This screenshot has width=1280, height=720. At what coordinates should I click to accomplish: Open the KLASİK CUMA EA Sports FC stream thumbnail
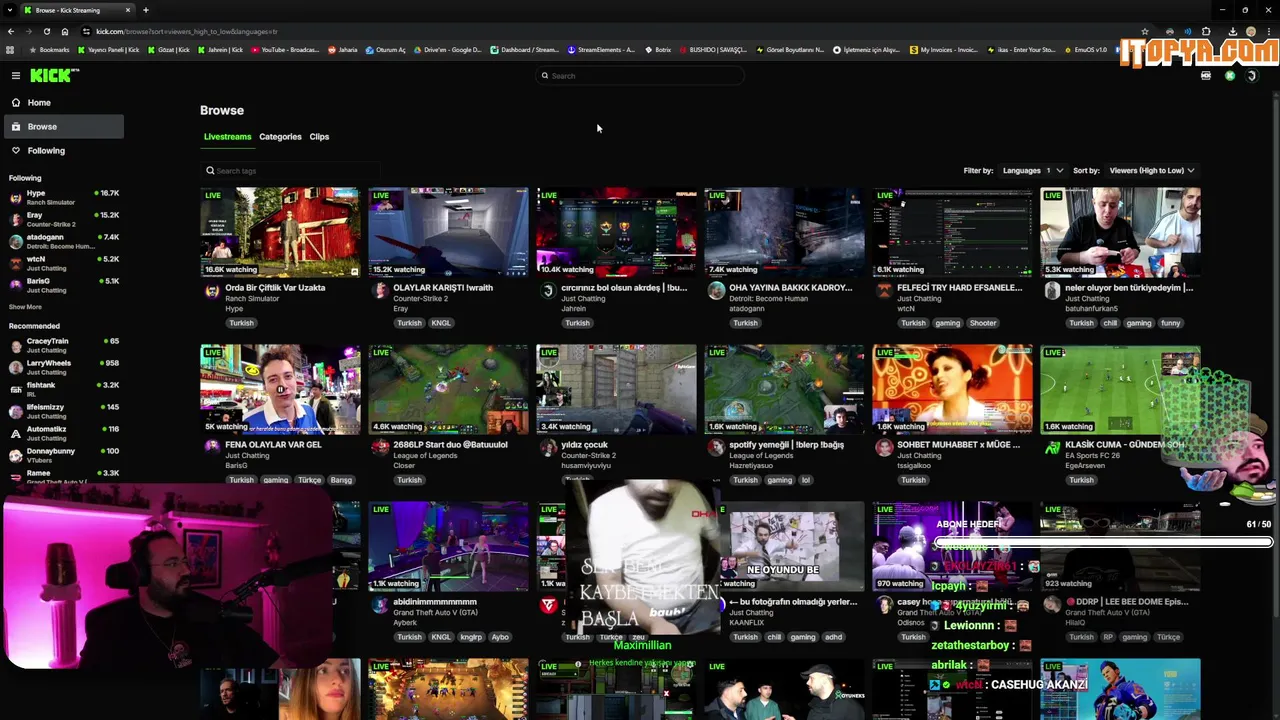click(x=1120, y=389)
